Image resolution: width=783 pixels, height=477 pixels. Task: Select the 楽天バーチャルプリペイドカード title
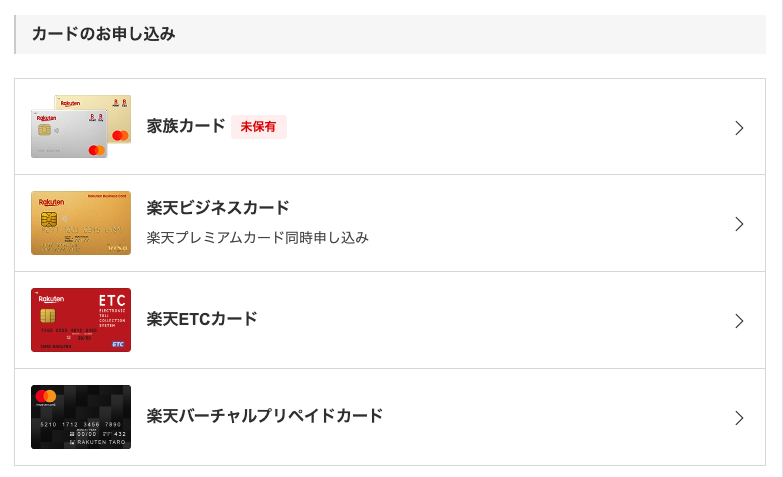(265, 415)
